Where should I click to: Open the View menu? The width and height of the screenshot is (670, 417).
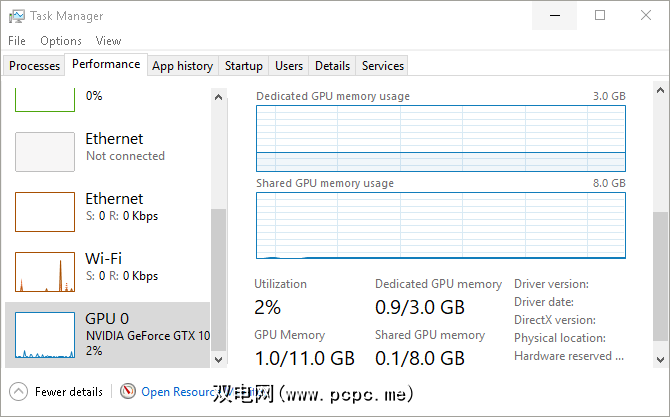tap(108, 41)
